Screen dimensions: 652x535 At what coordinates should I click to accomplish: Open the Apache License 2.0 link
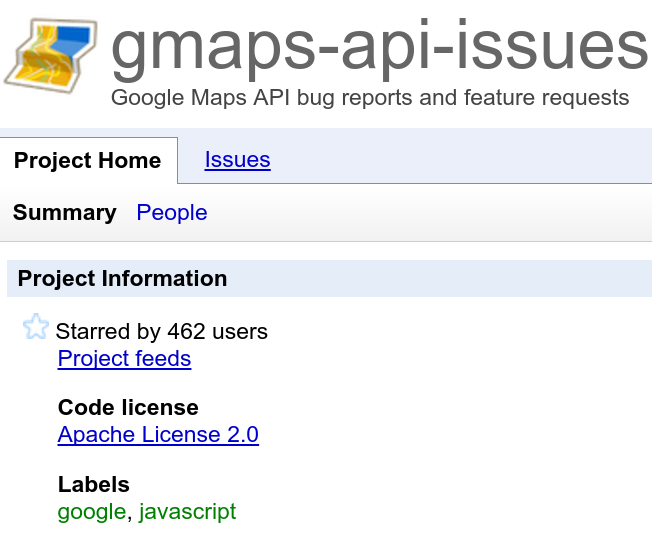coord(158,435)
